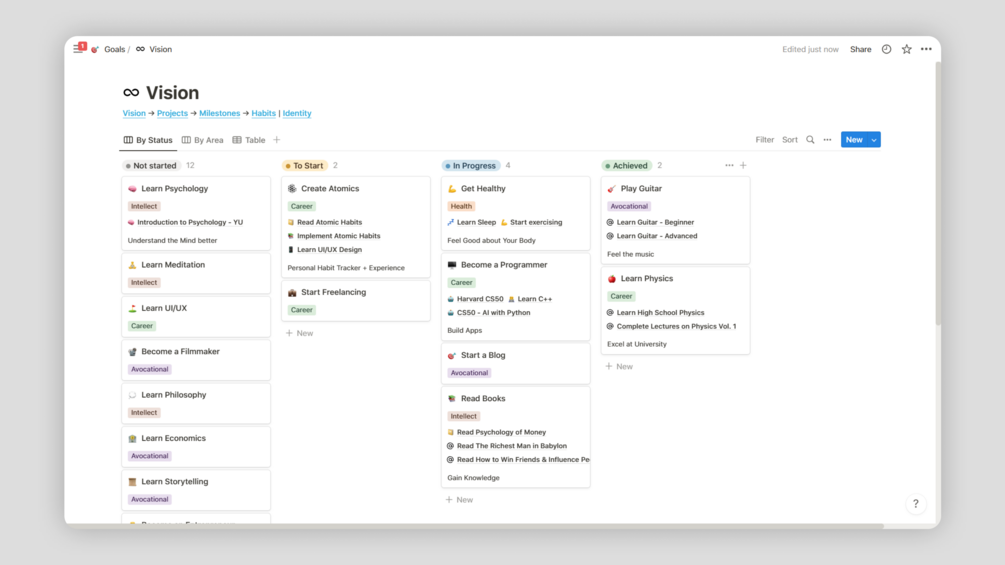Open the Start a Blog card
The width and height of the screenshot is (1005, 565).
pyautogui.click(x=516, y=363)
